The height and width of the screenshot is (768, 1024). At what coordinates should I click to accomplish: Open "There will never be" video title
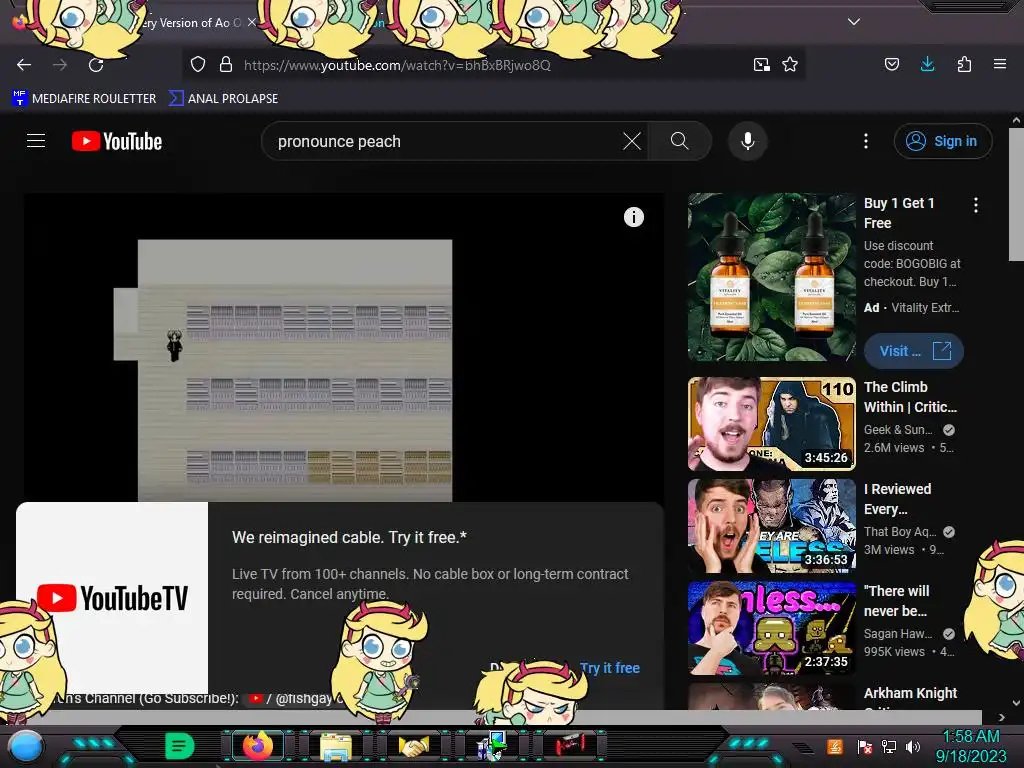tap(896, 601)
